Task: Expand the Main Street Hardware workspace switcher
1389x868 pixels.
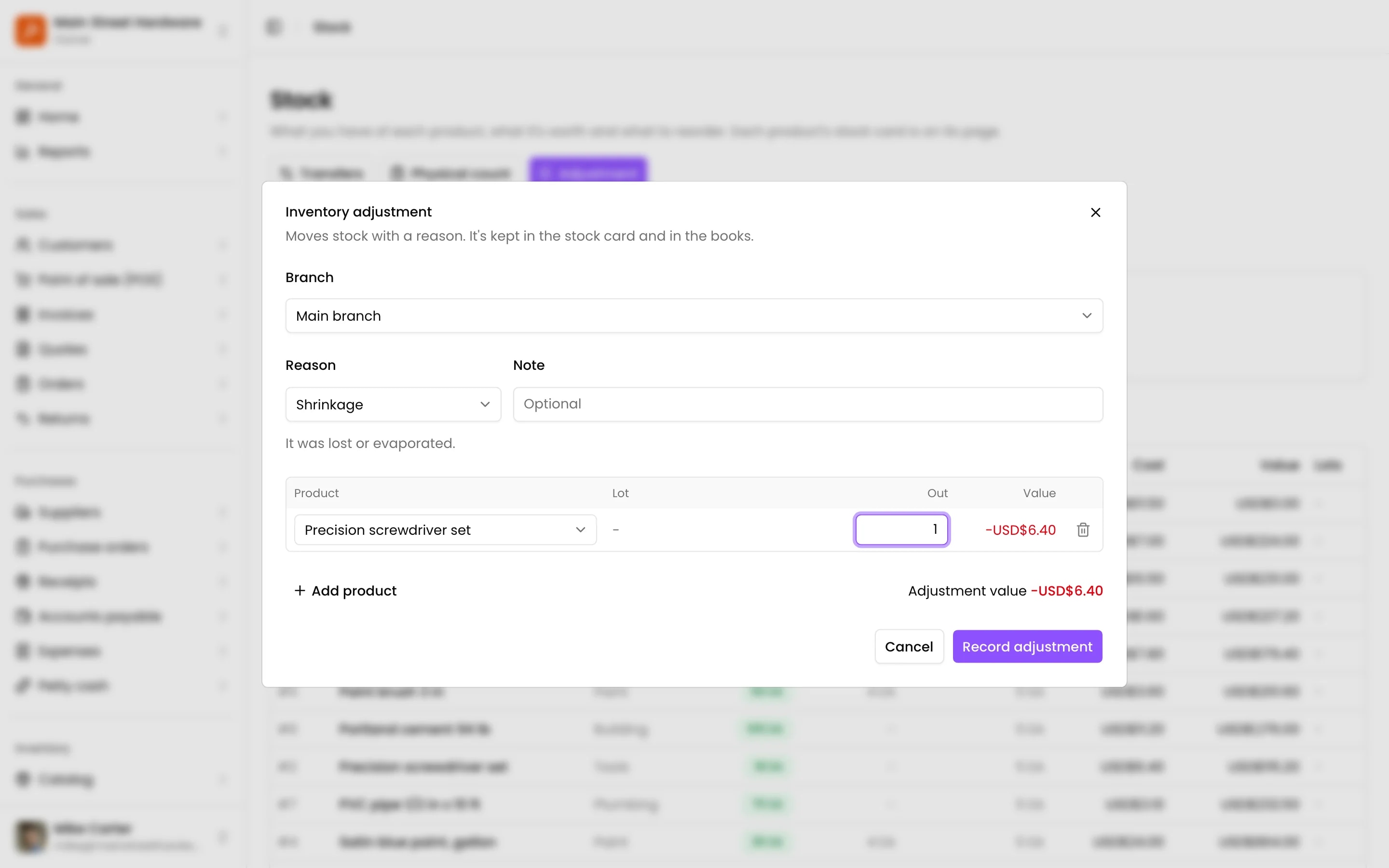Action: [x=121, y=30]
